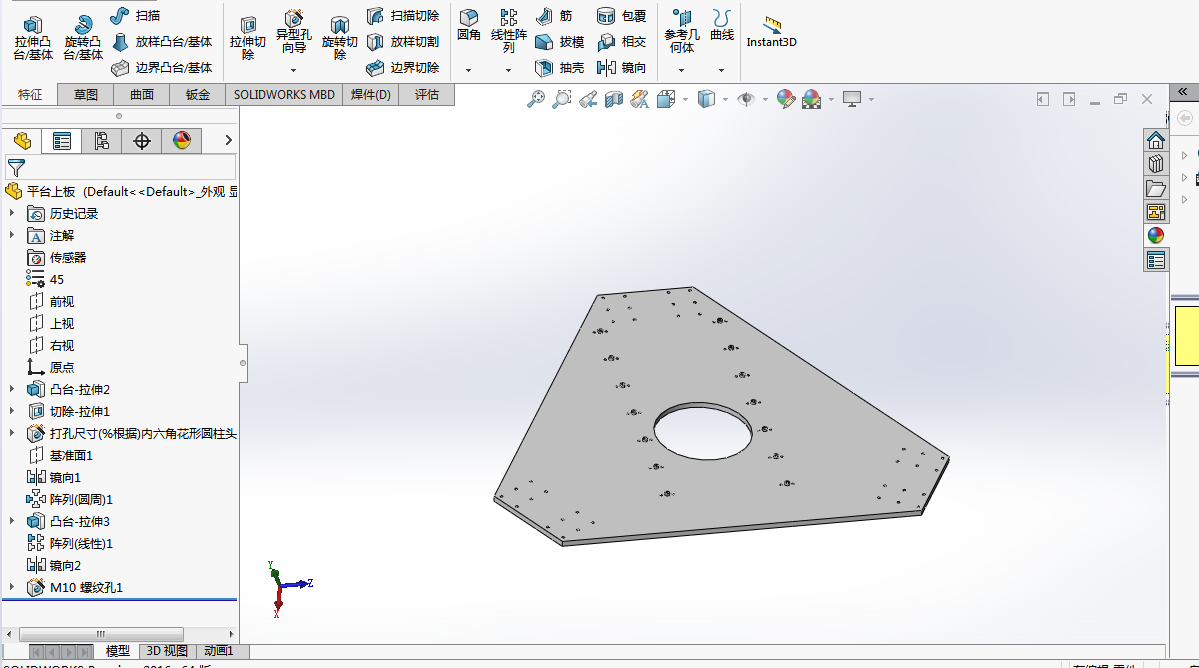Open the ConfigurationManager tab icon
This screenshot has width=1199, height=668.
click(102, 141)
